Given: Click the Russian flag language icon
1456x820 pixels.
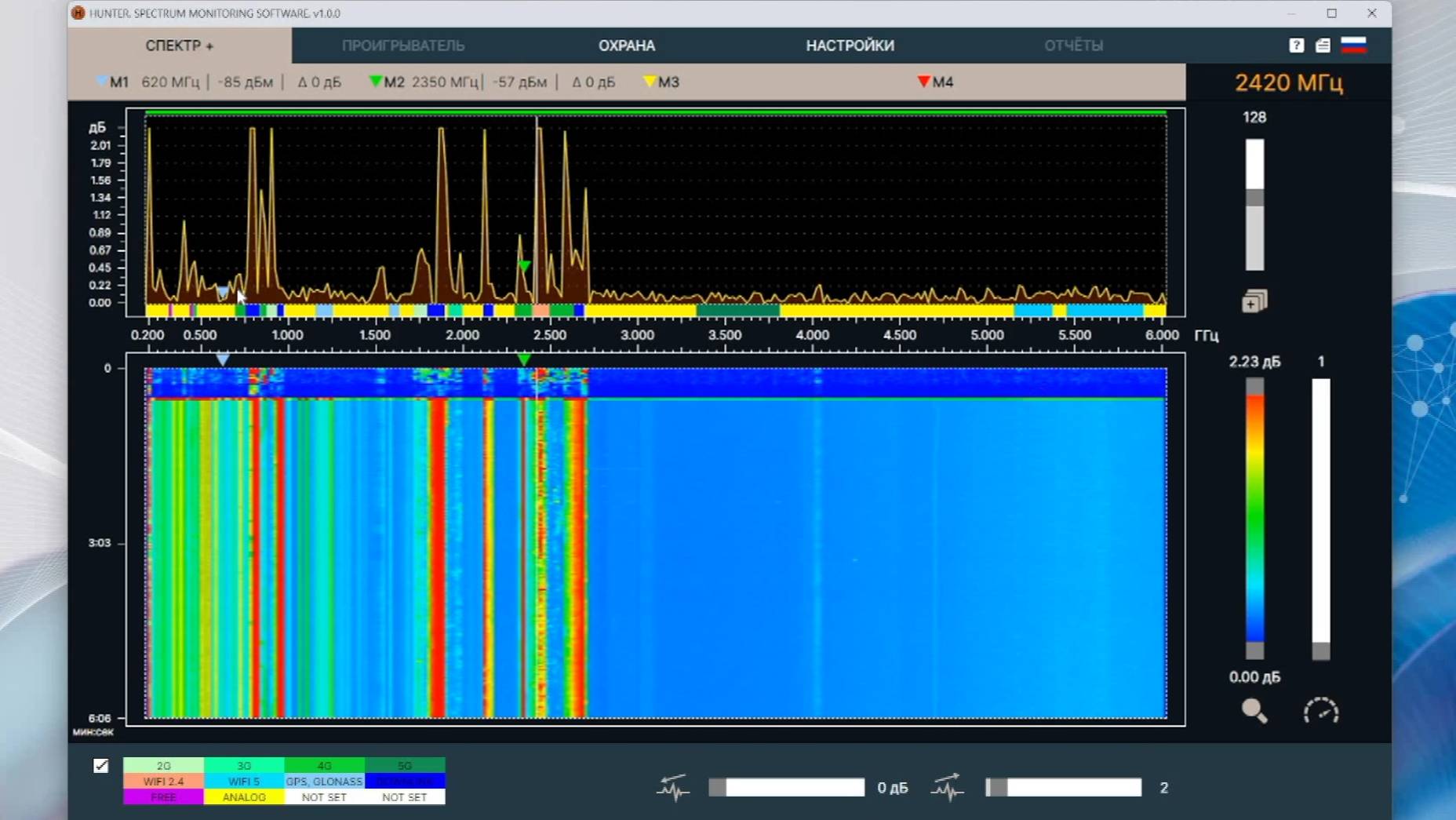Looking at the screenshot, I should [x=1353, y=45].
